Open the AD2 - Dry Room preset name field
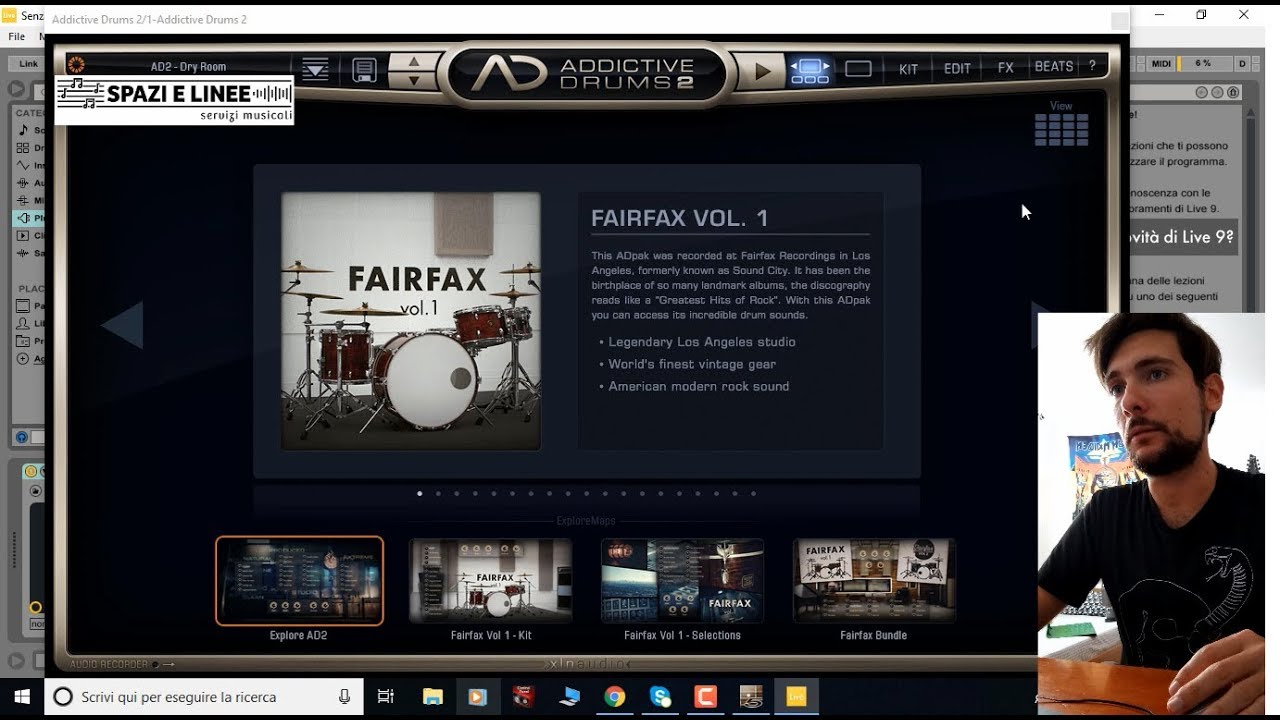The width and height of the screenshot is (1280, 720). pyautogui.click(x=190, y=66)
